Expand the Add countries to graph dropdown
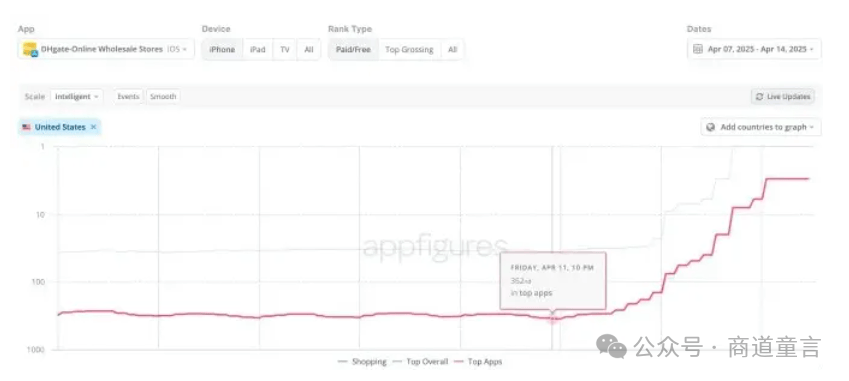This screenshot has width=849, height=381. (761, 127)
